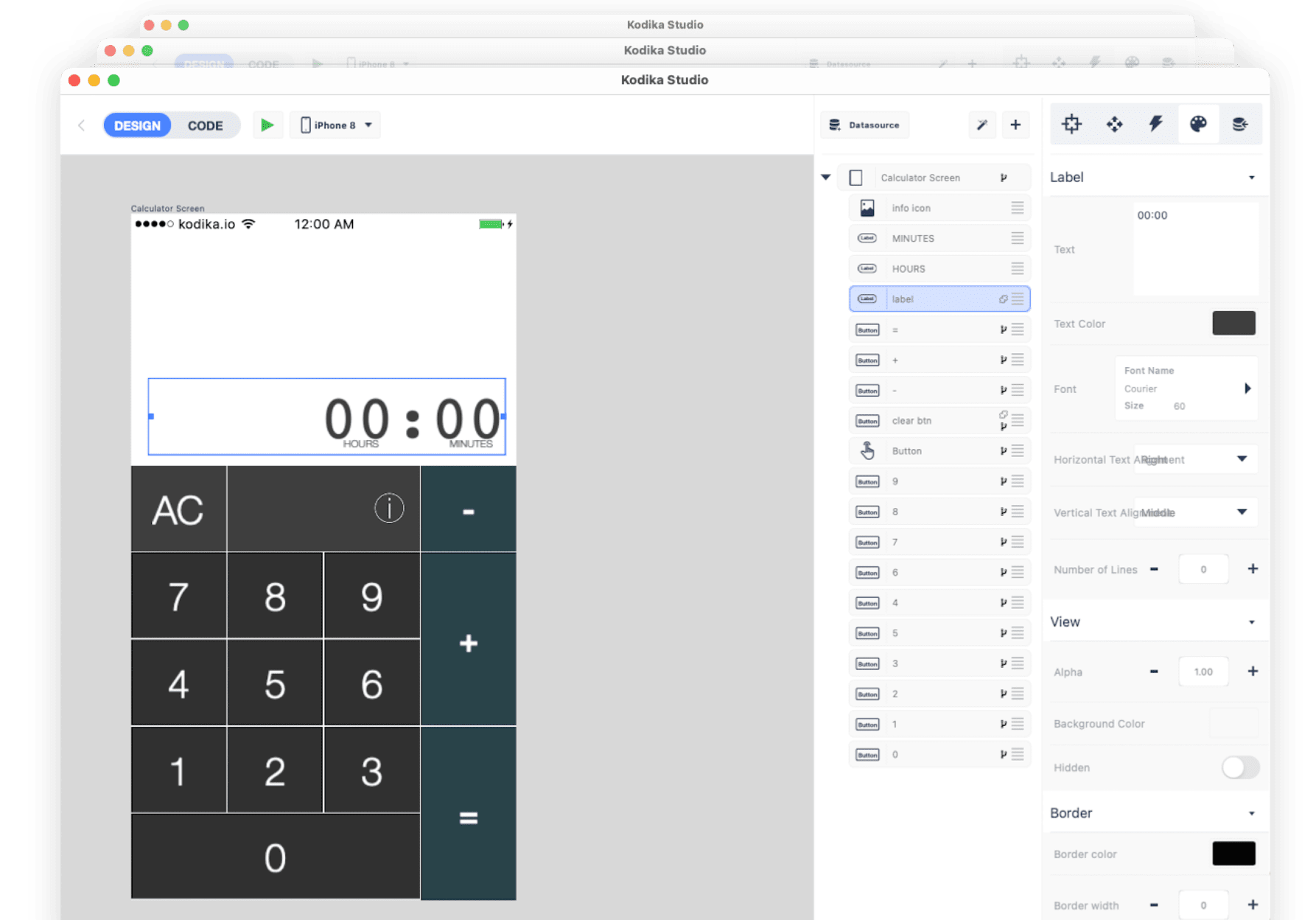The width and height of the screenshot is (1316, 920).
Task: Open the database binding inspector tab
Action: click(x=1240, y=124)
